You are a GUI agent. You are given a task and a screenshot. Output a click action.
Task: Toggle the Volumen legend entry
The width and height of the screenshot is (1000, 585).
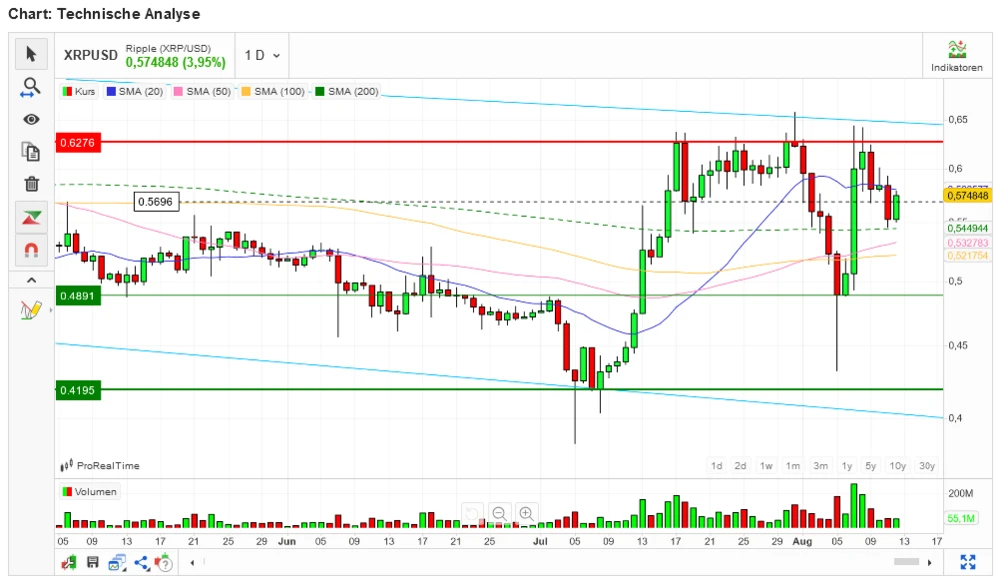coord(89,492)
